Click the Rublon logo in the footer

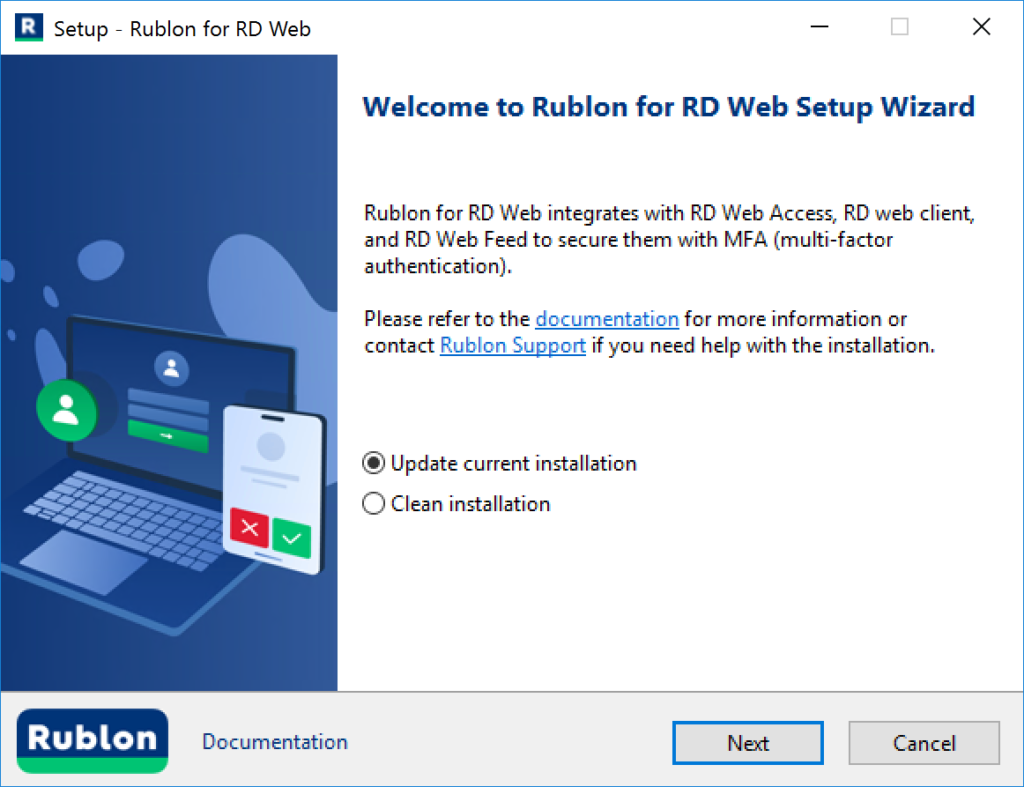(x=91, y=742)
